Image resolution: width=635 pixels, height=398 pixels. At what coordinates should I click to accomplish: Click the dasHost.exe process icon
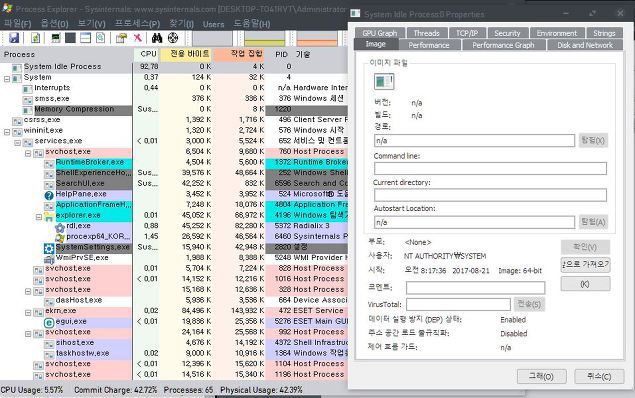pos(49,302)
